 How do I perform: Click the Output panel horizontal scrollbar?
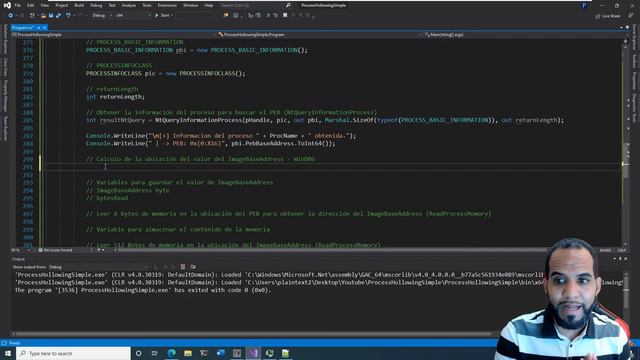(x=253, y=333)
